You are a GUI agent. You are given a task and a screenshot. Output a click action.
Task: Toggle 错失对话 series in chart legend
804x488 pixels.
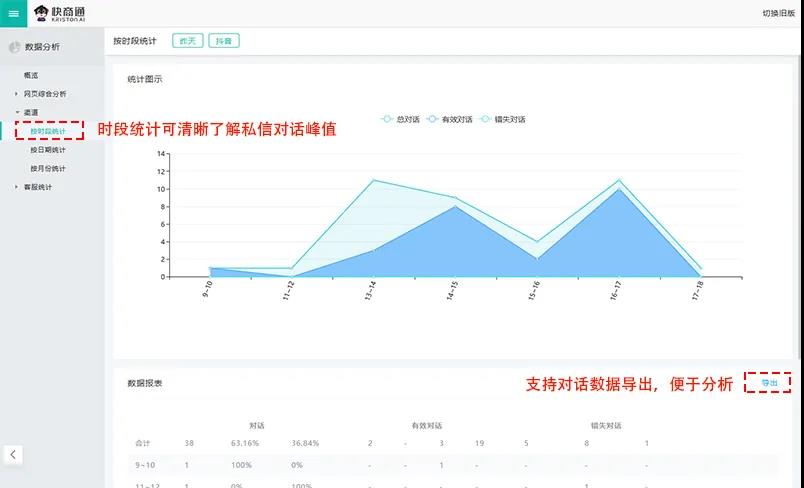(502, 119)
